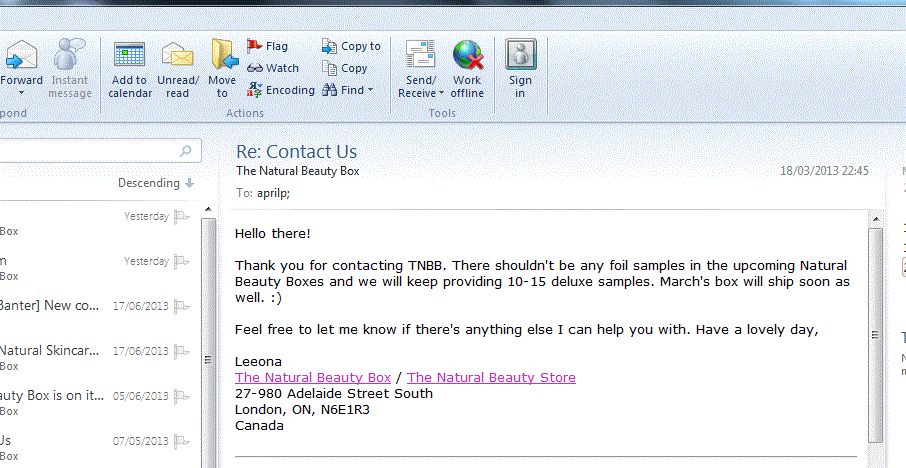Click the search magnifier icon

point(185,151)
